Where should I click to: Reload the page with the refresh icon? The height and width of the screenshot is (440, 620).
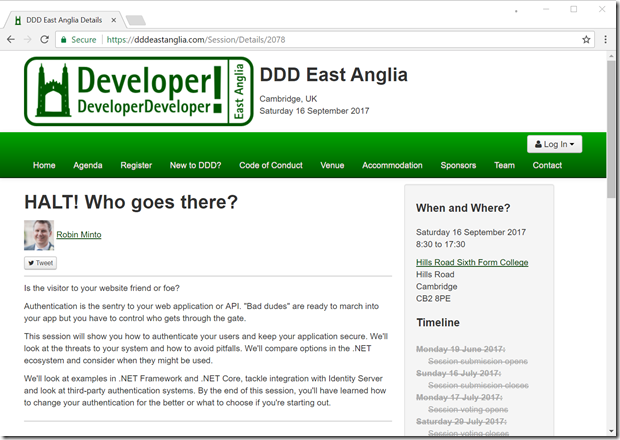point(44,40)
